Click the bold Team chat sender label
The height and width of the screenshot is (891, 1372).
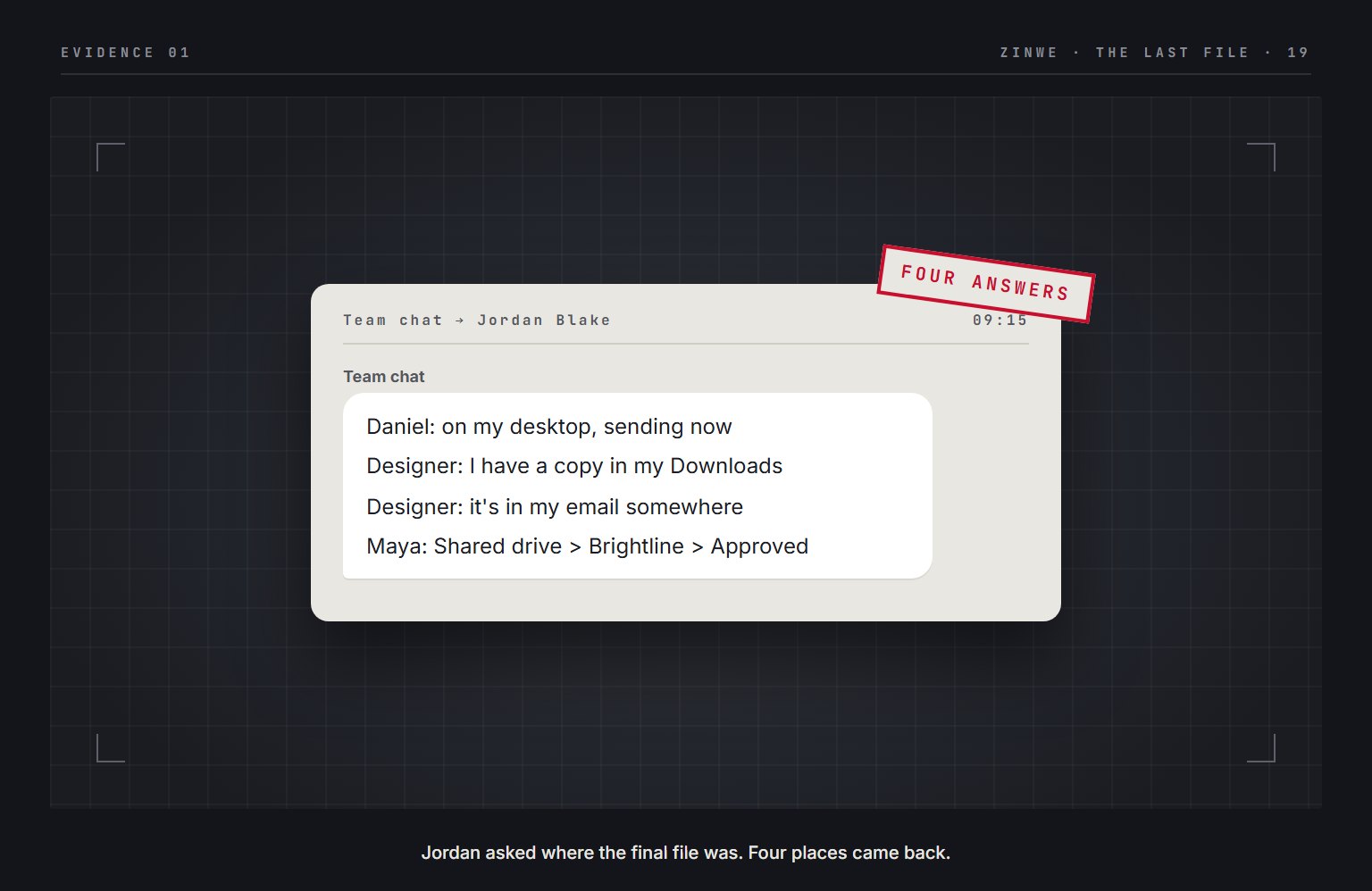click(384, 377)
